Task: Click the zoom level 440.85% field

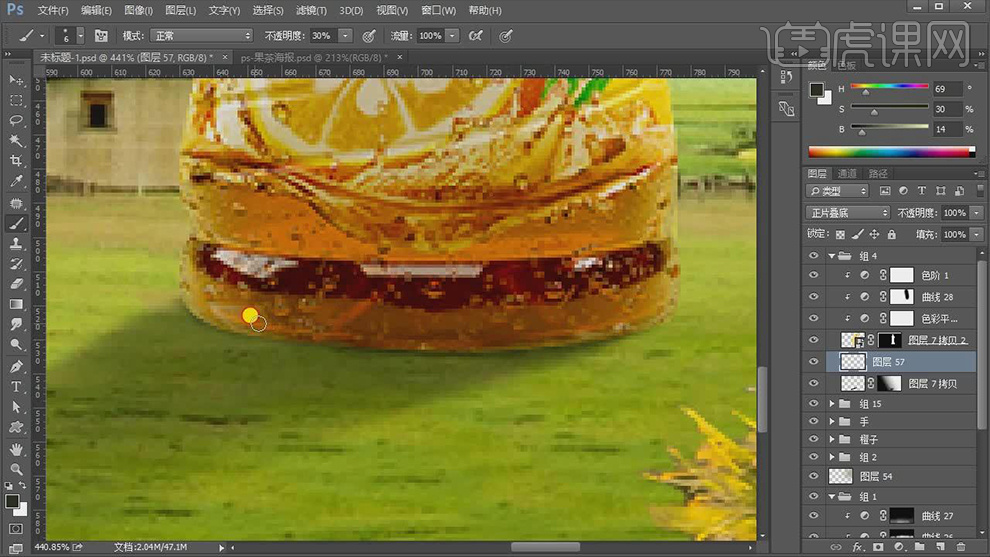Action: (x=52, y=547)
